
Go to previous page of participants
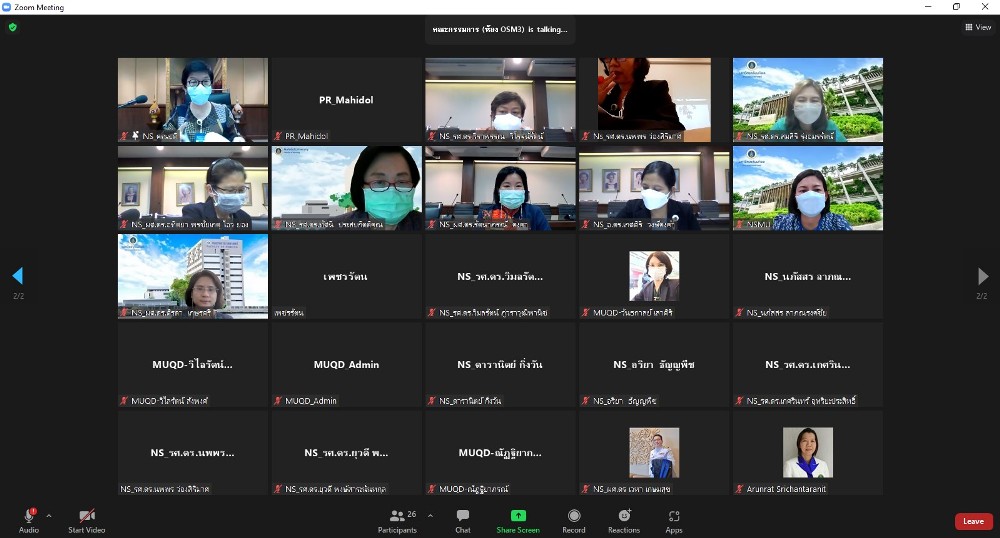(17, 276)
